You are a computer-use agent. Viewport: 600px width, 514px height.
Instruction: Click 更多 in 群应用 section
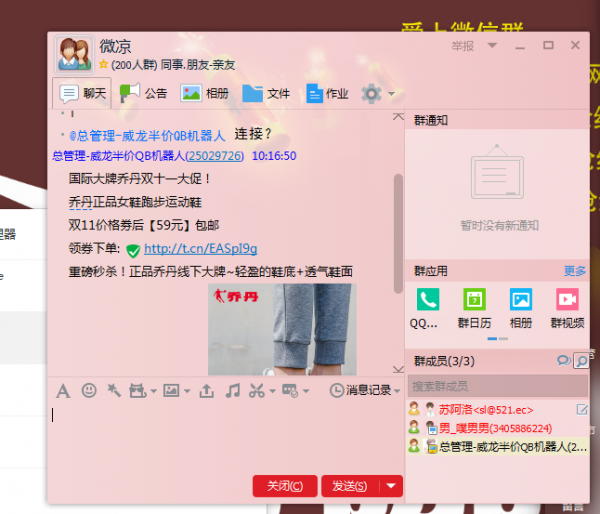(x=574, y=271)
